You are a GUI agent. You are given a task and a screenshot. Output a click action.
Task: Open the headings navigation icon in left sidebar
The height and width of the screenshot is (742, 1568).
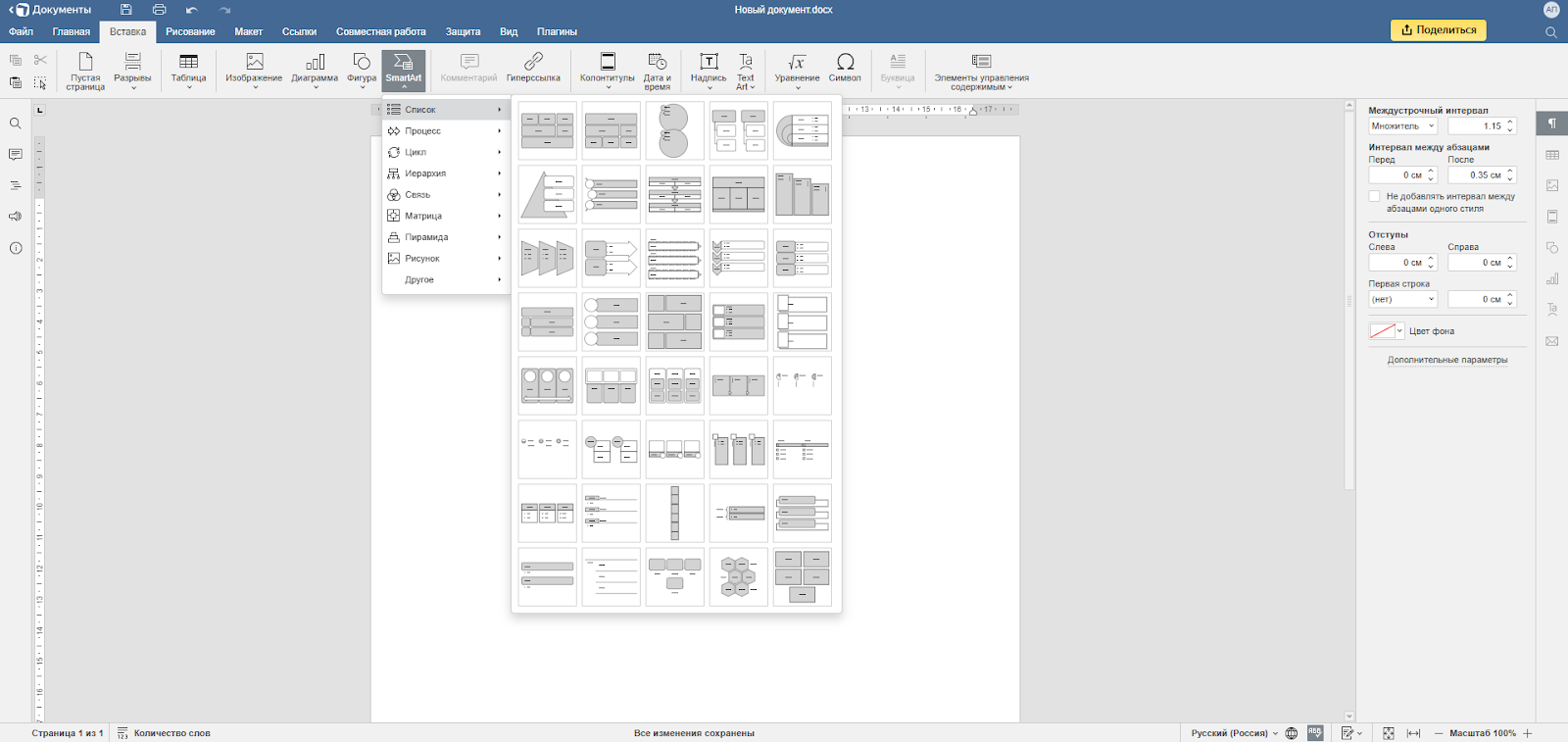(x=16, y=185)
